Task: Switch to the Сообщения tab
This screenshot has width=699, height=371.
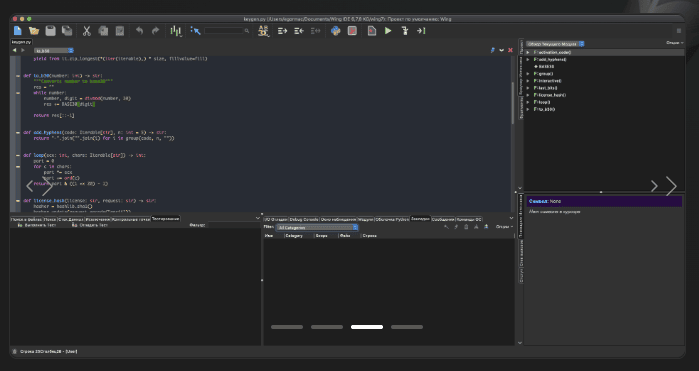Action: (x=443, y=219)
